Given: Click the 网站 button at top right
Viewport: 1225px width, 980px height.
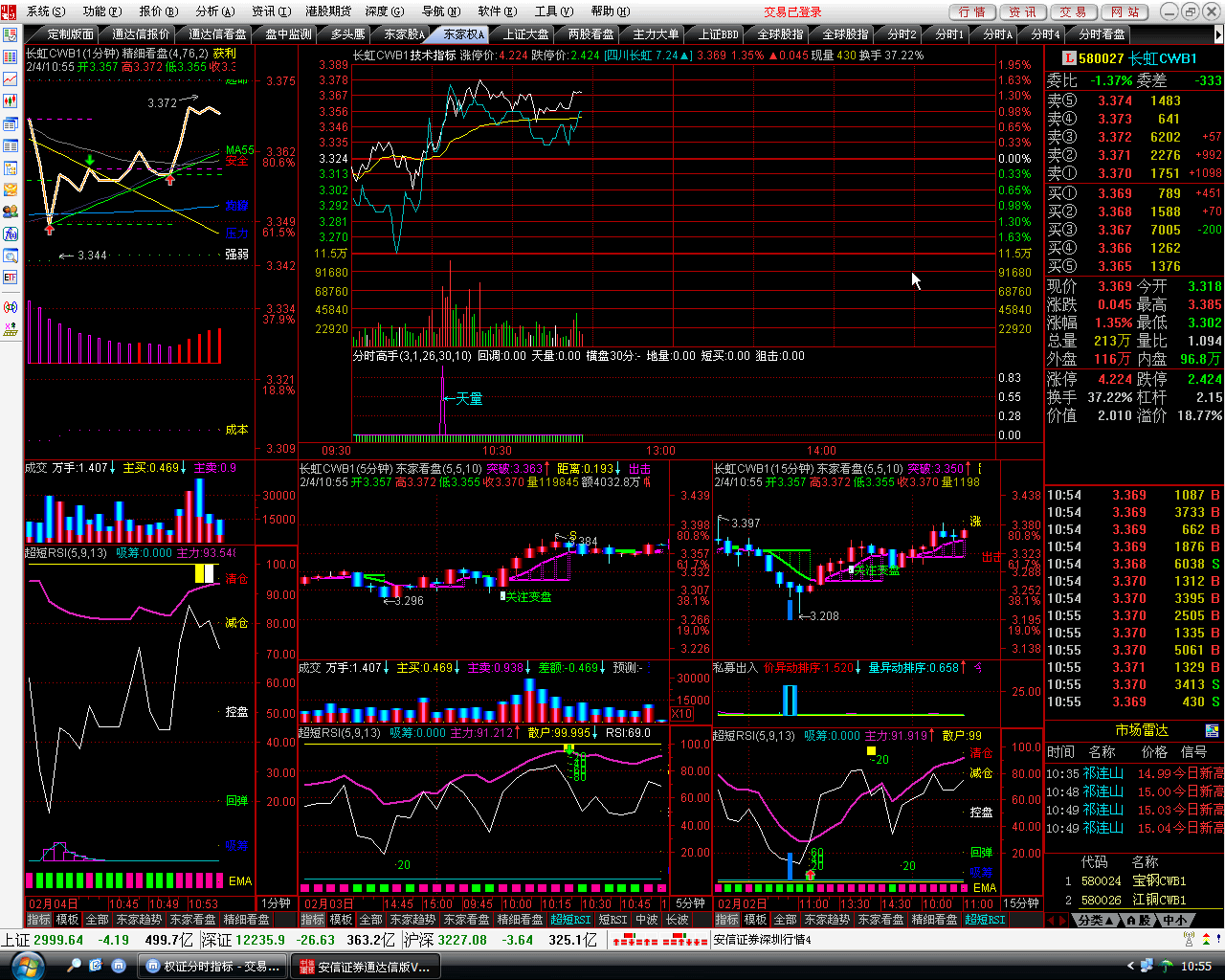Looking at the screenshot, I should (x=1125, y=11).
